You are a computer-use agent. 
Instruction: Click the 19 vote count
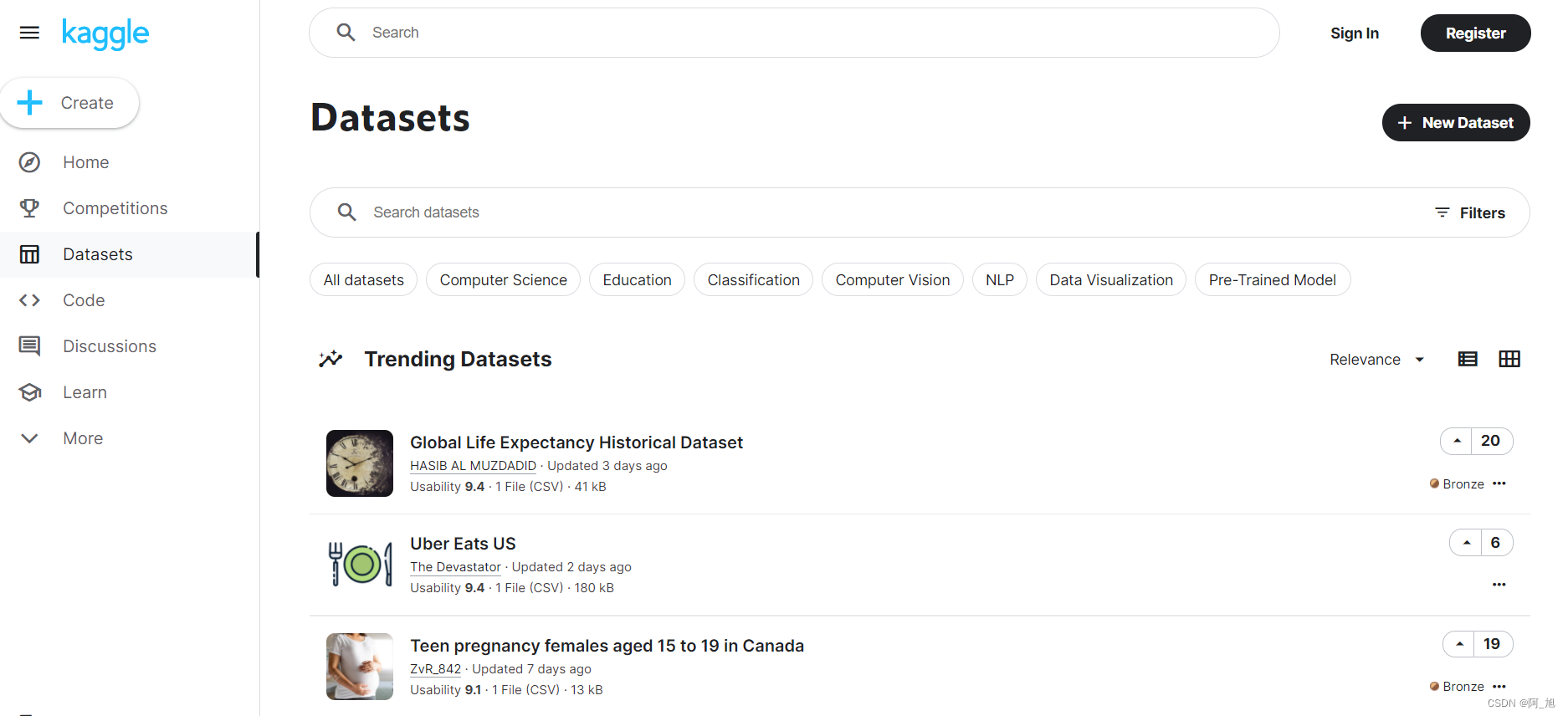tap(1492, 644)
